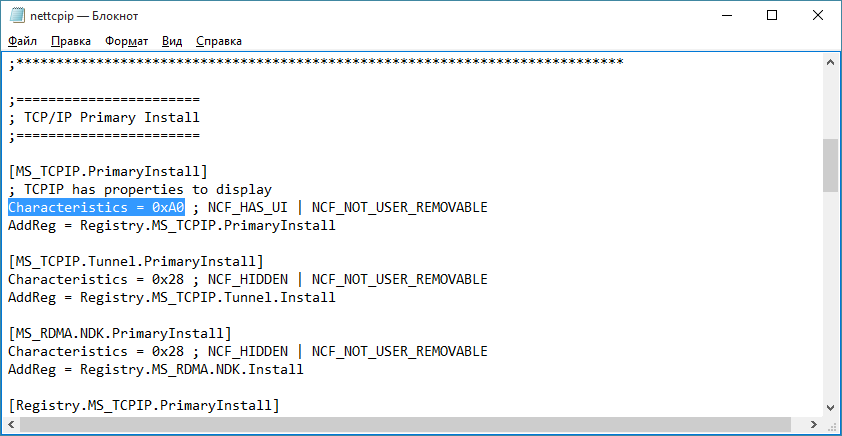Open the Справка menu
The height and width of the screenshot is (436, 842).
(219, 41)
